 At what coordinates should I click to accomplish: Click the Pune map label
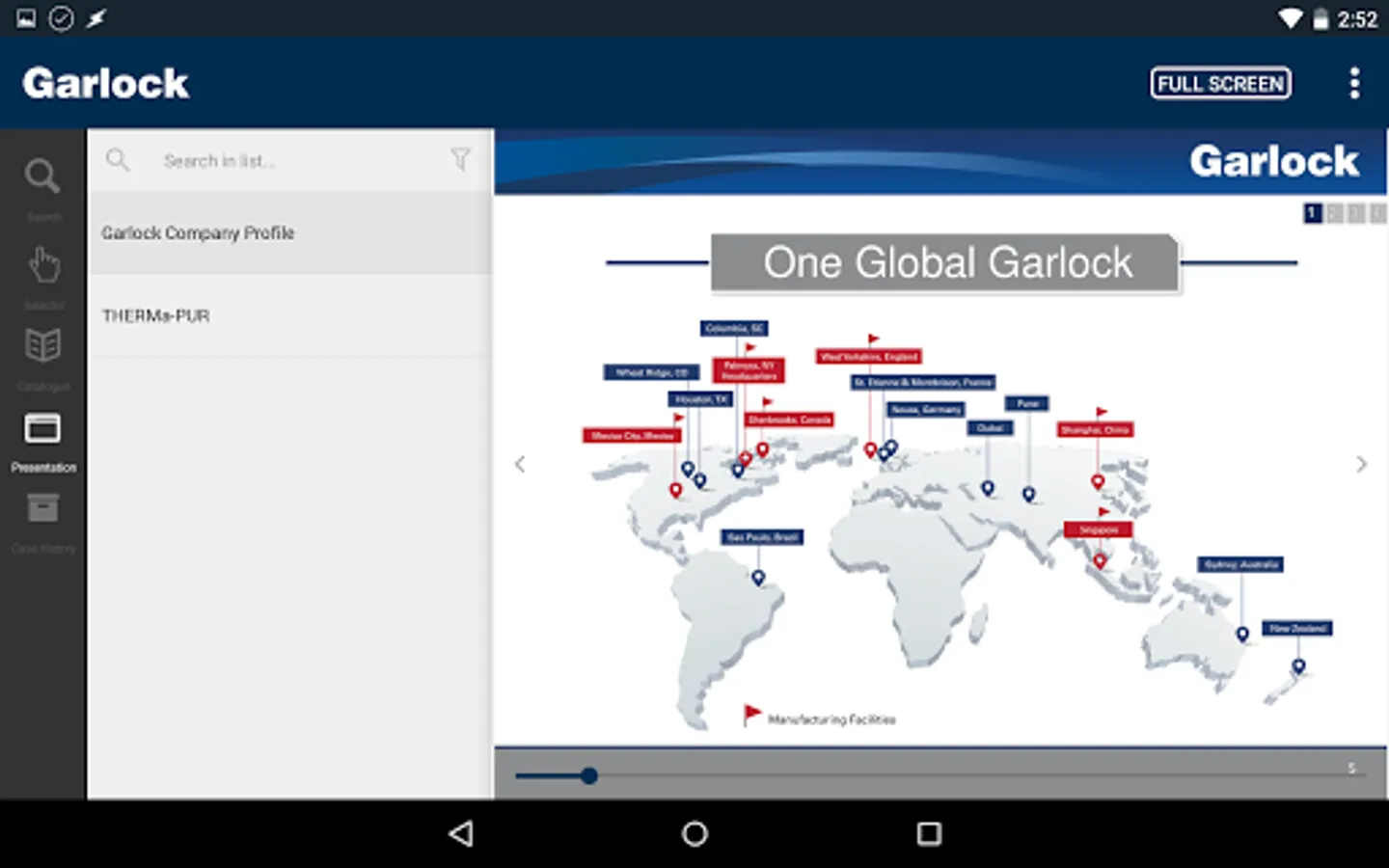click(x=1027, y=404)
